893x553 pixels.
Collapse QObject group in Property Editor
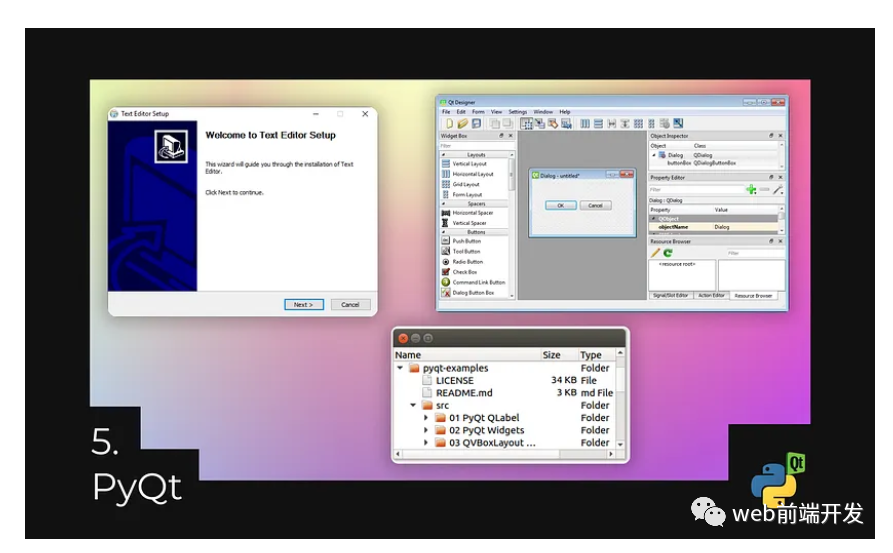653,219
